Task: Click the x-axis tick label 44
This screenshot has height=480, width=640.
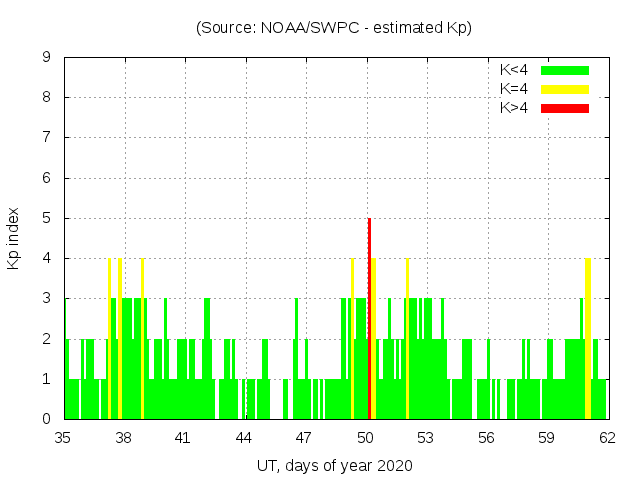Action: pyautogui.click(x=244, y=437)
